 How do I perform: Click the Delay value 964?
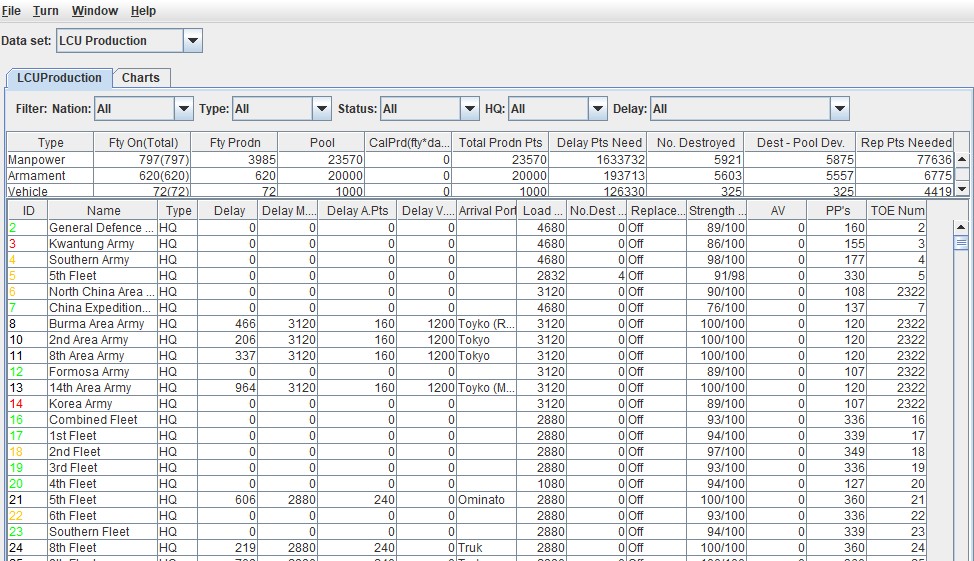tap(229, 388)
